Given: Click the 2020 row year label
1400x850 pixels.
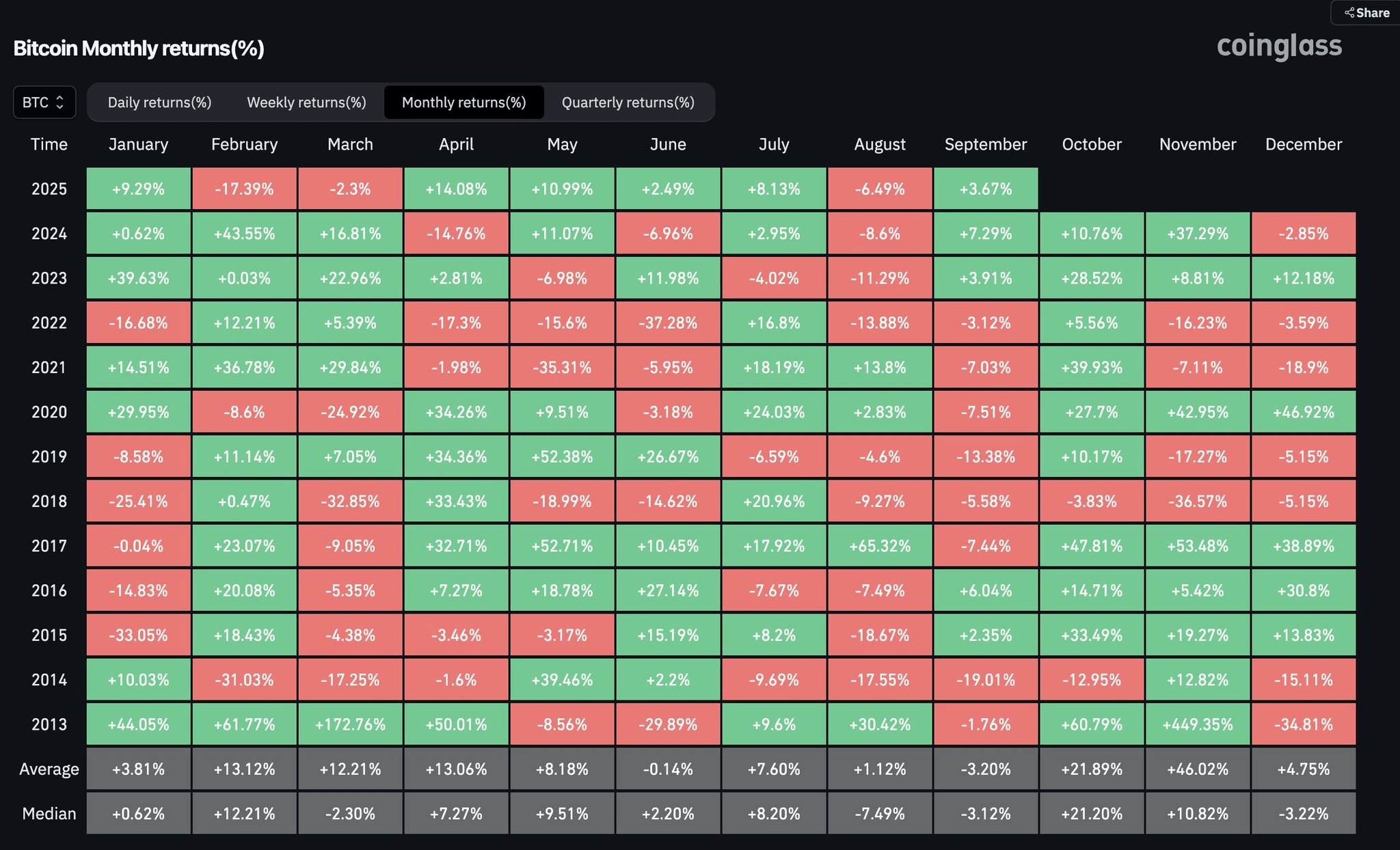Looking at the screenshot, I should [x=49, y=412].
